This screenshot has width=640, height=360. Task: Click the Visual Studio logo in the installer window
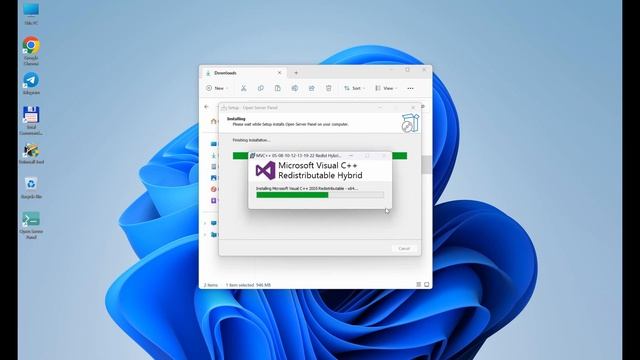point(265,170)
